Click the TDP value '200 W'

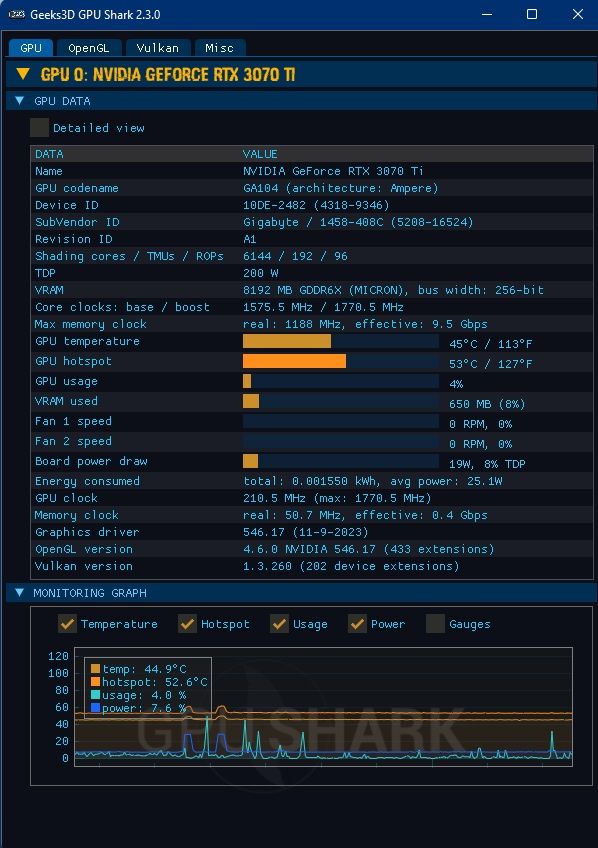pos(261,273)
